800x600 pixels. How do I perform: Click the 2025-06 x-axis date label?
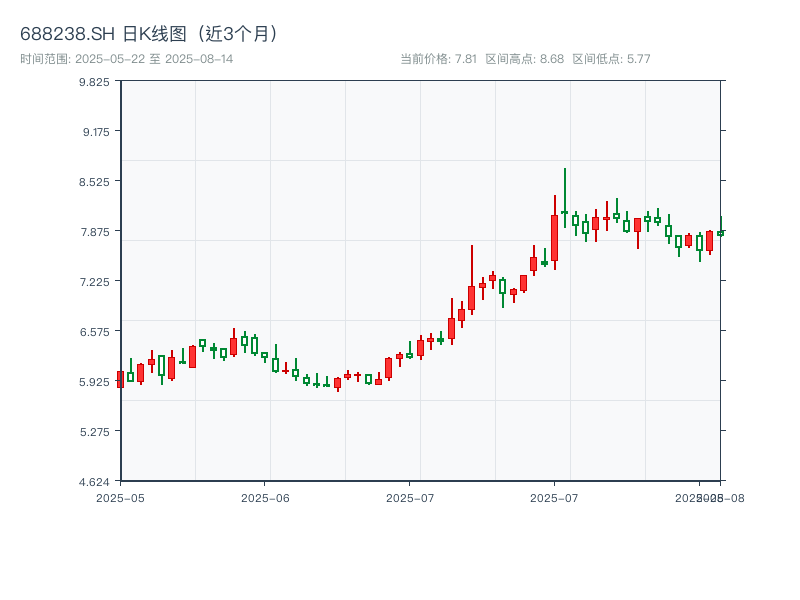coord(265,497)
